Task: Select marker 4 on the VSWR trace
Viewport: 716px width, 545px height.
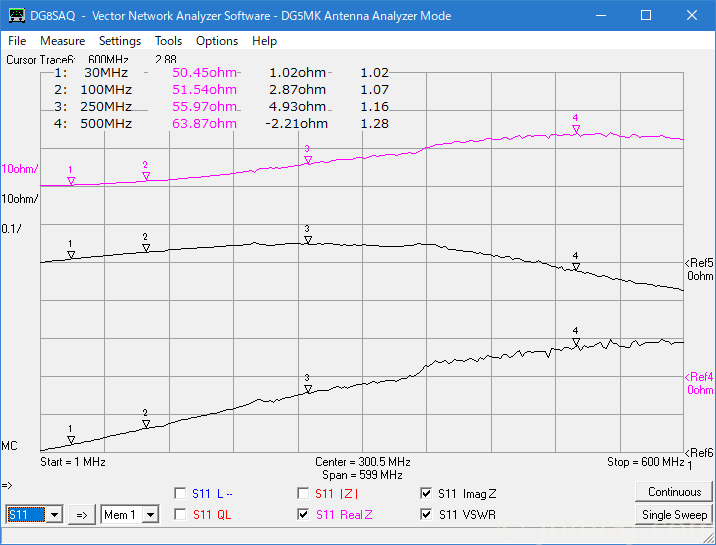Action: click(576, 342)
